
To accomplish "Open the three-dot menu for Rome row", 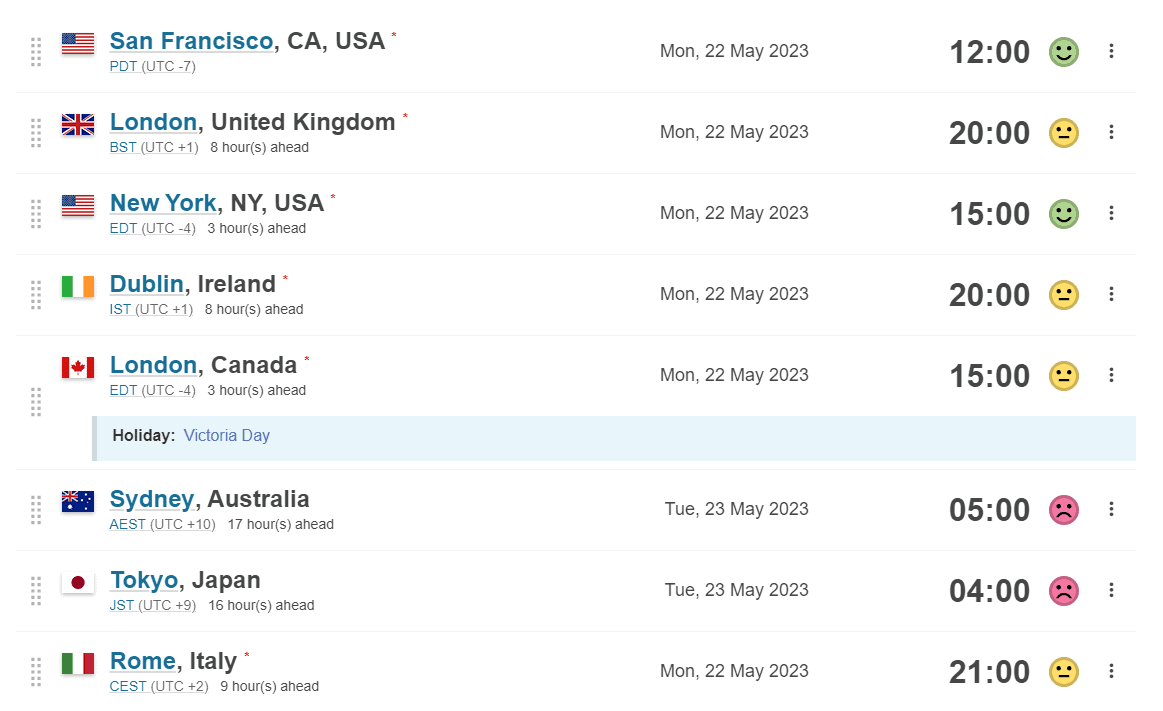I will 1111,671.
